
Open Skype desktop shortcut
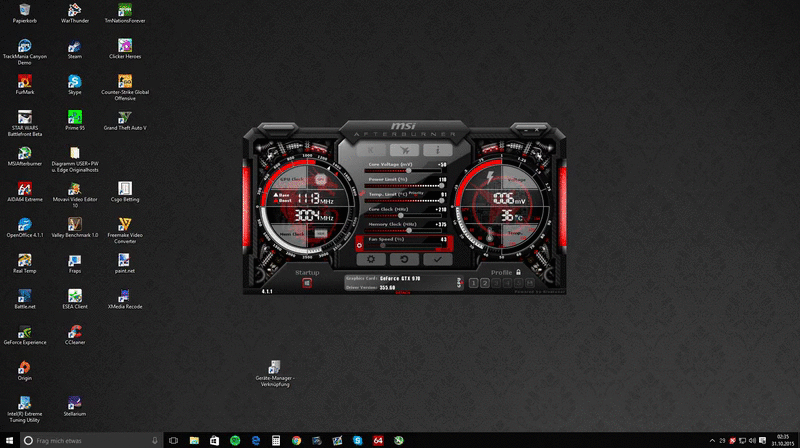point(74,85)
